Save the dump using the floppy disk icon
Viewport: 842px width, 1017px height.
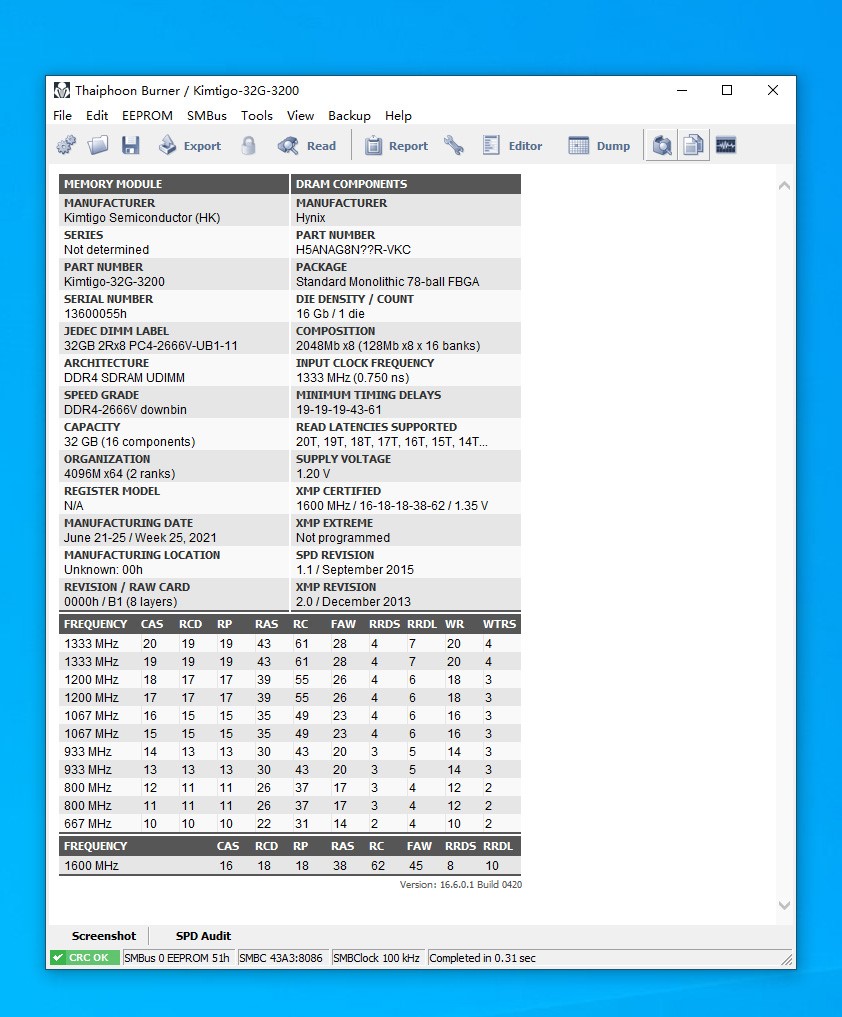pyautogui.click(x=130, y=145)
